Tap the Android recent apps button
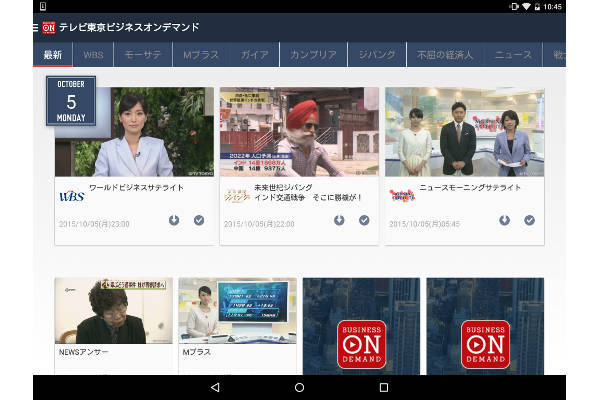Viewport: 600px width, 400px height. pyautogui.click(x=384, y=387)
